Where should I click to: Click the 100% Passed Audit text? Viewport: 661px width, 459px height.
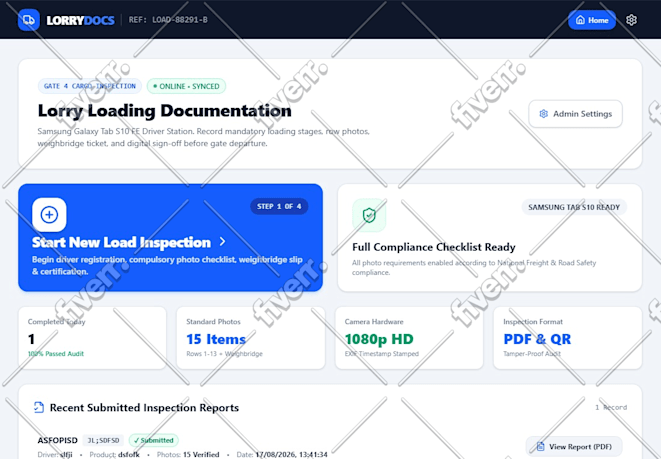click(56, 354)
